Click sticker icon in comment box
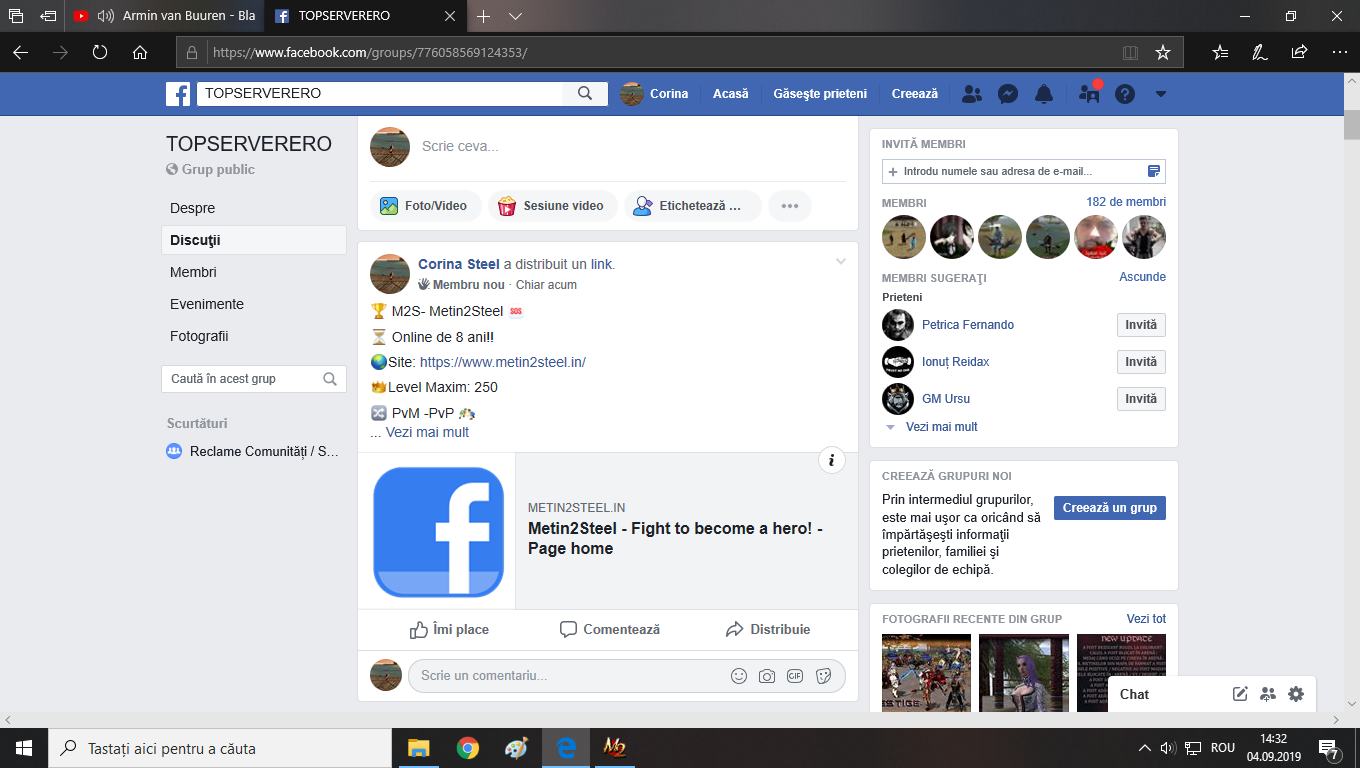 [x=824, y=676]
